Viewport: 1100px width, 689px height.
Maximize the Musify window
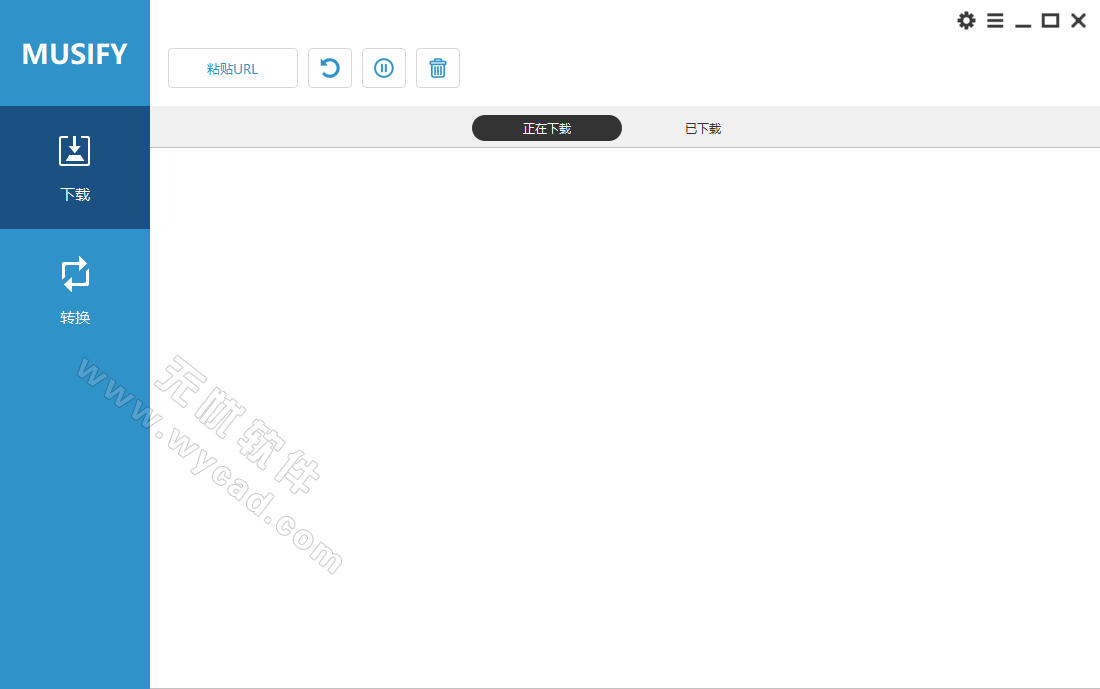click(x=1050, y=20)
